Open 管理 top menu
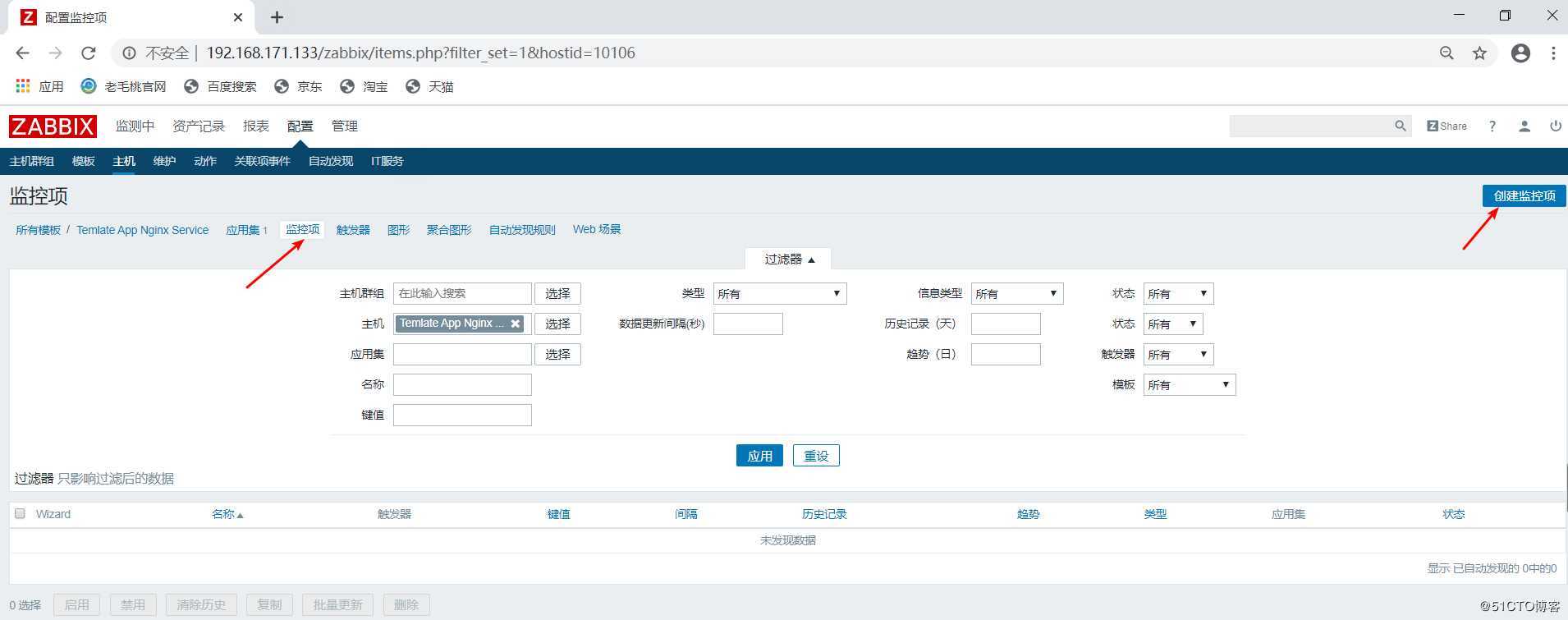This screenshot has height=620, width=1568. (345, 126)
